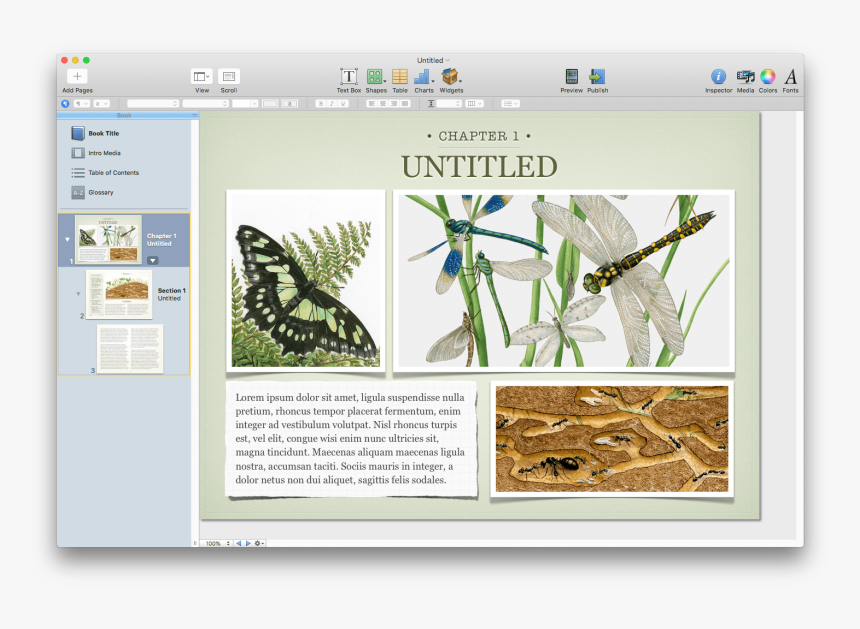Select Table of Contents in sidebar
The image size is (860, 629).
pyautogui.click(x=112, y=173)
